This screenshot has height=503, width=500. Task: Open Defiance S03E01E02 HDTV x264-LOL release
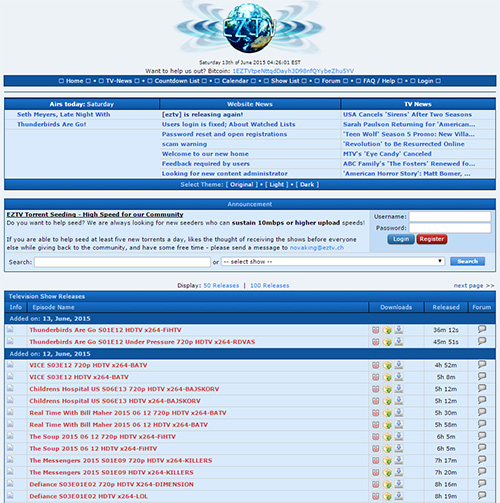click(x=88, y=496)
